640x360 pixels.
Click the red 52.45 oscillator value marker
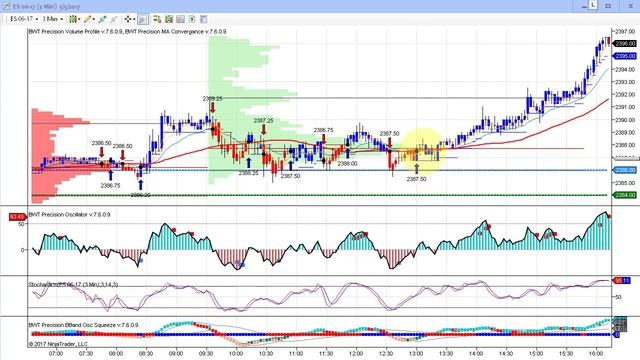18,217
